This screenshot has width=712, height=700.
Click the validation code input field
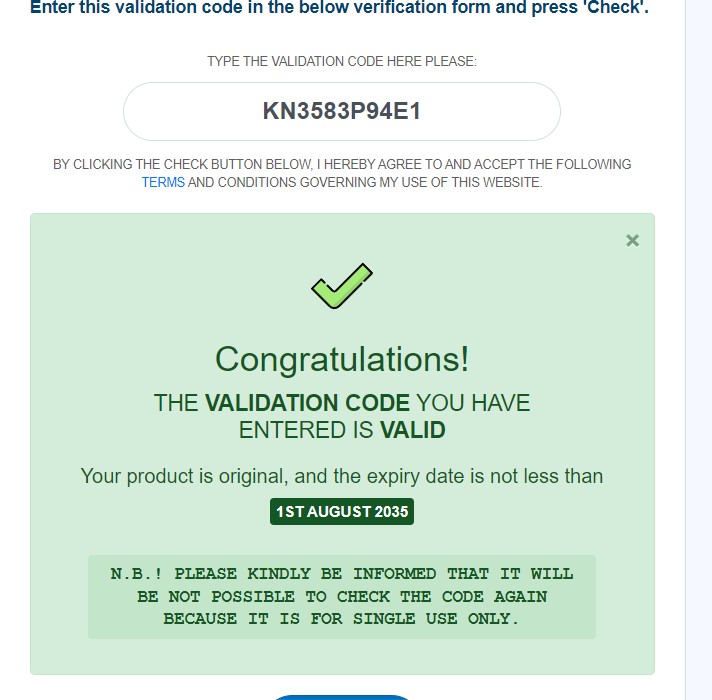(x=341, y=111)
